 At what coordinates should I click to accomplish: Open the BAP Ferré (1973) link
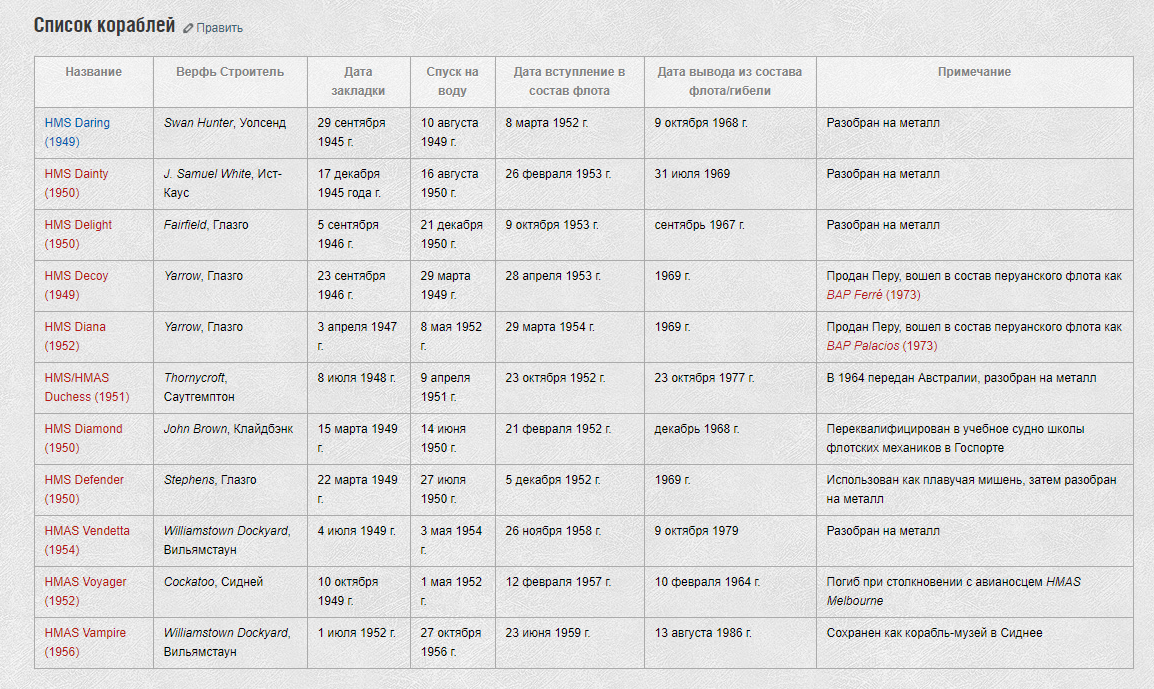(873, 294)
